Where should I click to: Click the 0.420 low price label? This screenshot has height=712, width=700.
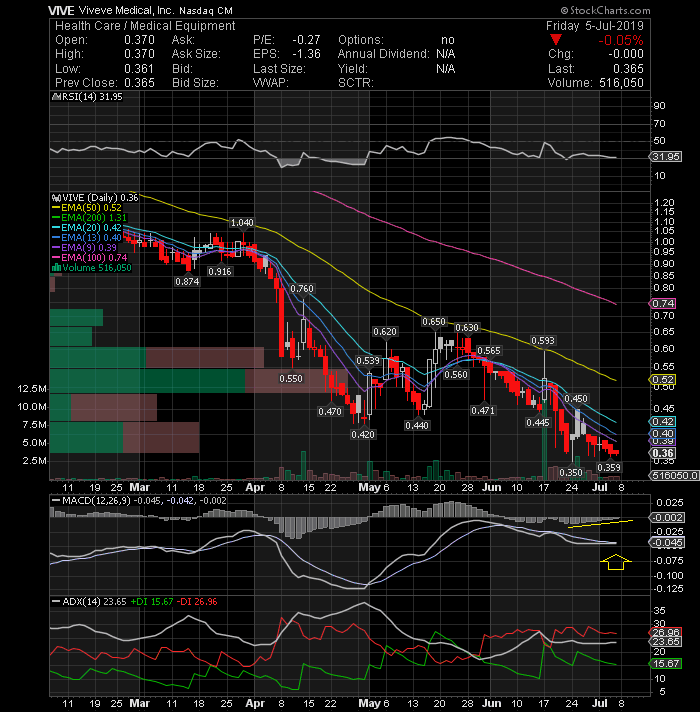click(363, 435)
